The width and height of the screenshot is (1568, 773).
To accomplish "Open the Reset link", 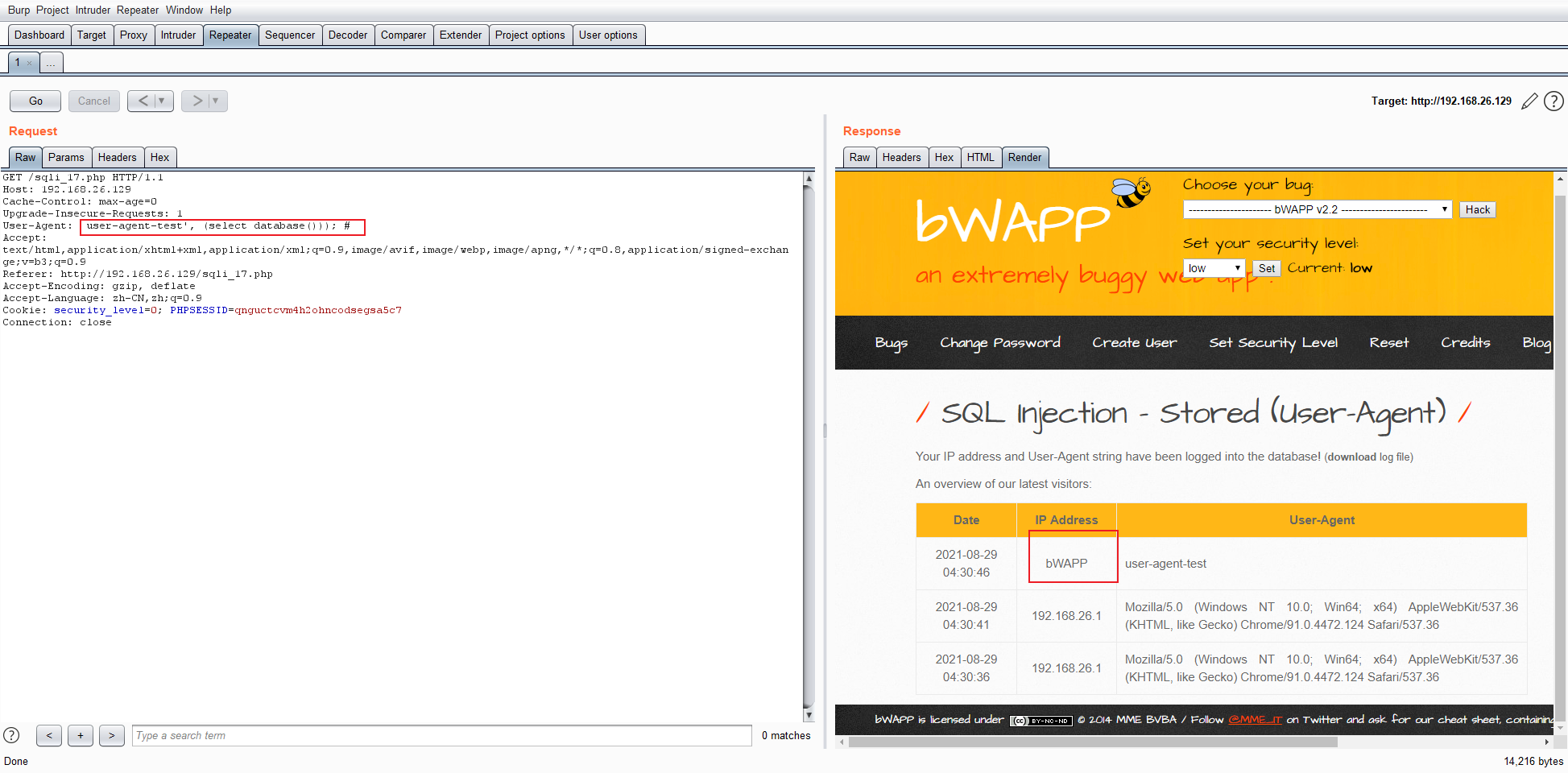I will point(1389,343).
